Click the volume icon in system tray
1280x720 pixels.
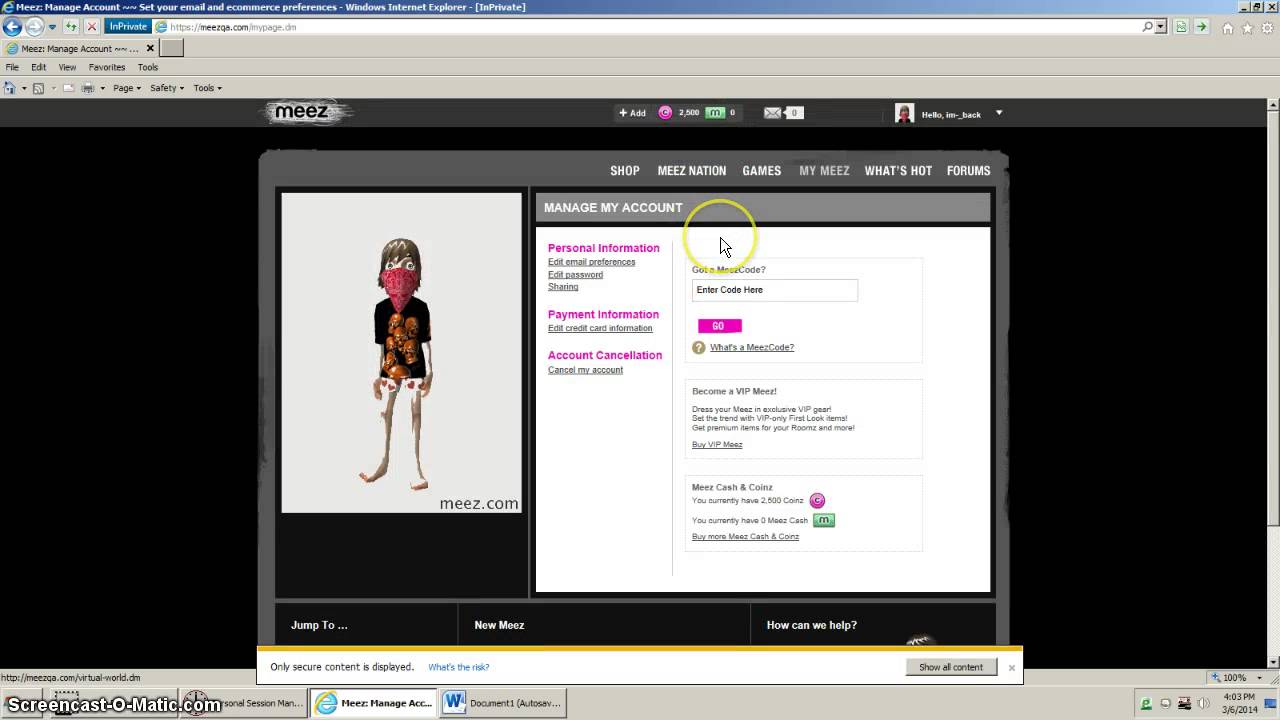point(1203,703)
